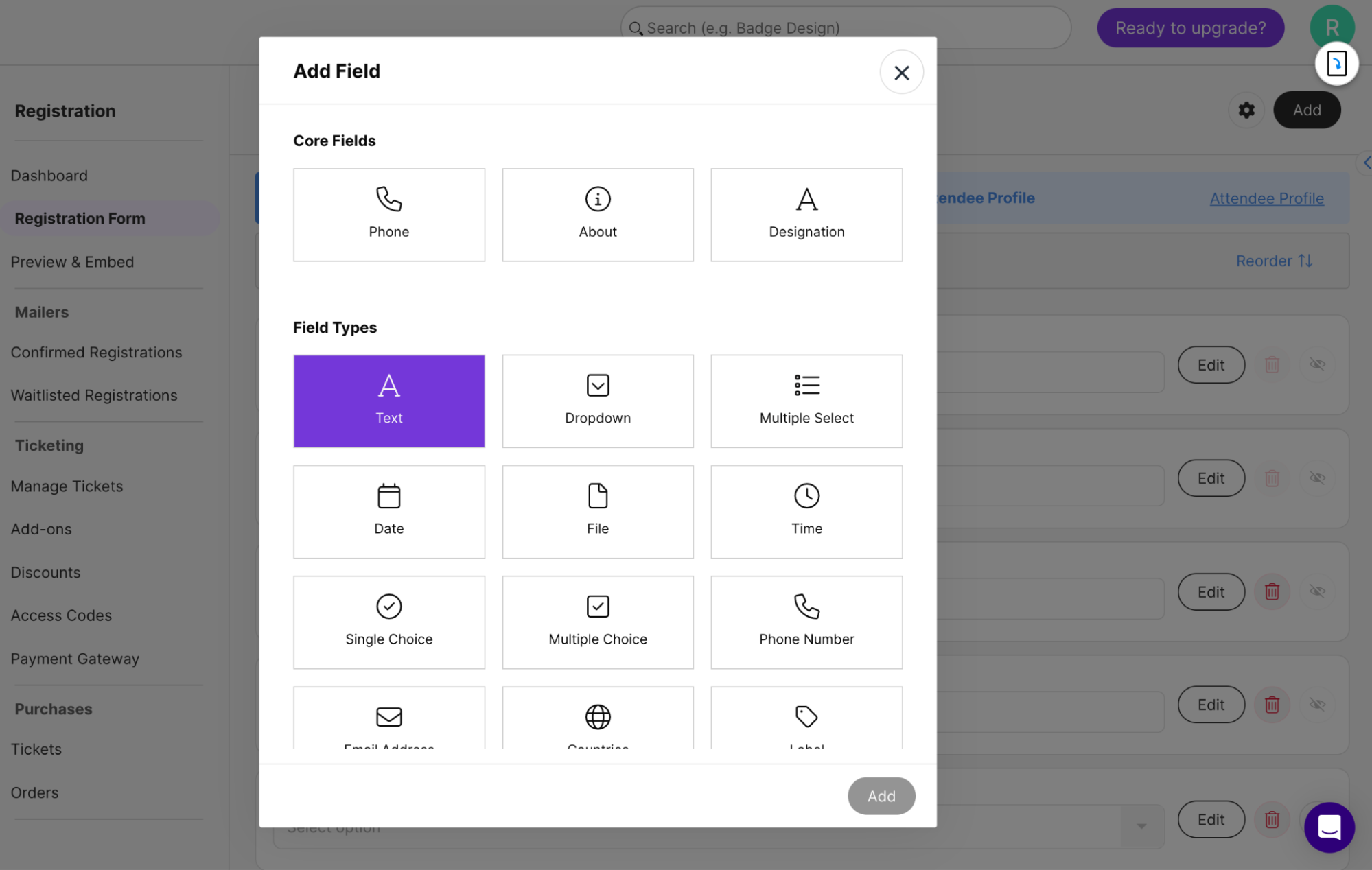Click the search box for Badge Design

click(846, 28)
